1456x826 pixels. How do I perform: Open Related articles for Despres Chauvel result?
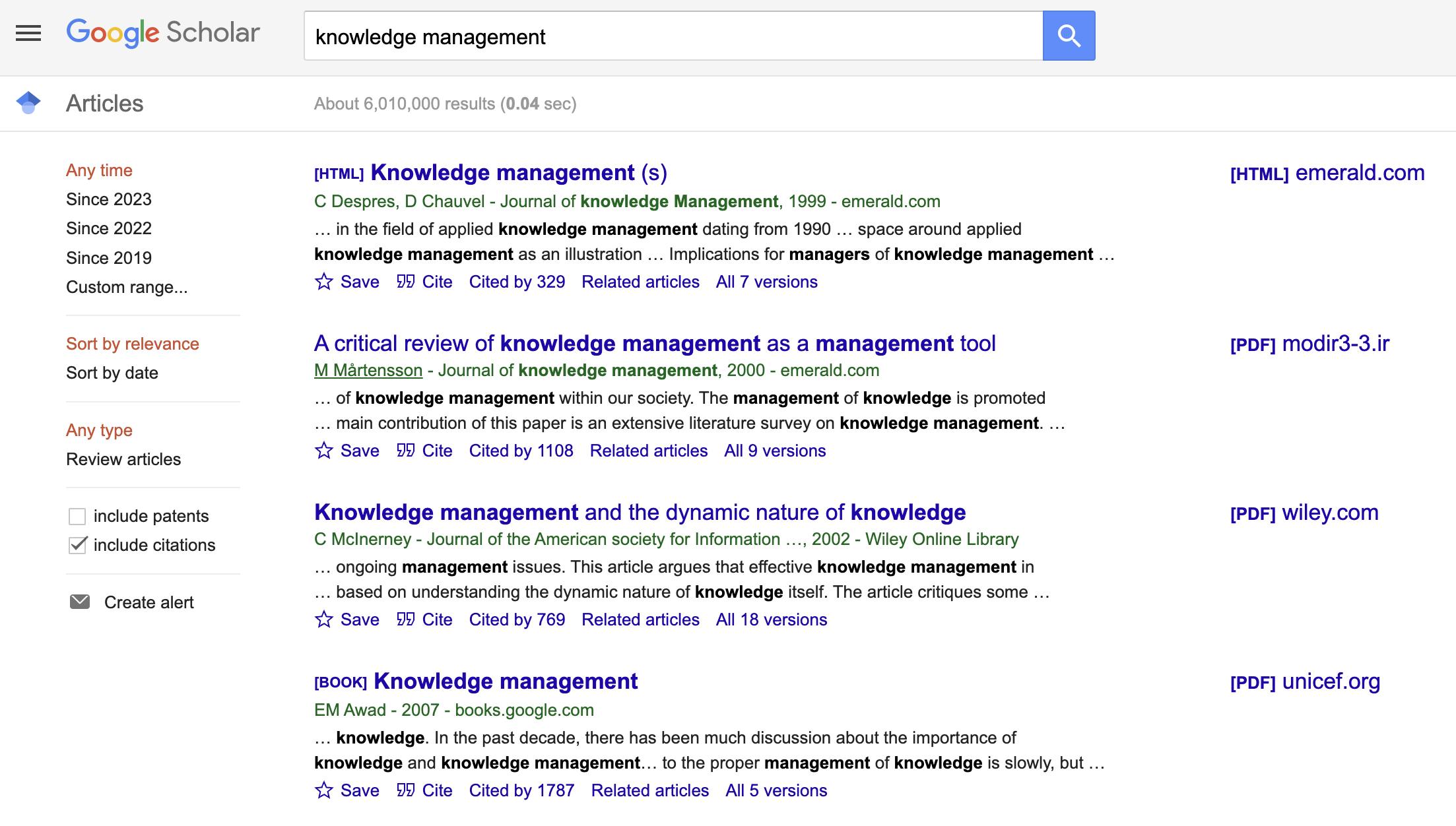tap(640, 282)
